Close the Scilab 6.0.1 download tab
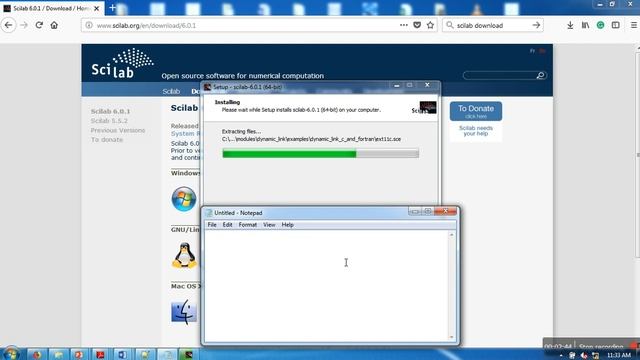This screenshot has height=360, width=640. (97, 8)
